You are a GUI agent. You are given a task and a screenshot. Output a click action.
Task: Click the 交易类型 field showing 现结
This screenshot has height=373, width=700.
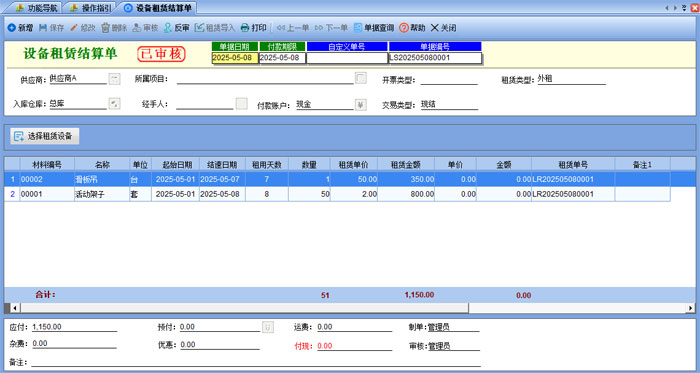[449, 104]
